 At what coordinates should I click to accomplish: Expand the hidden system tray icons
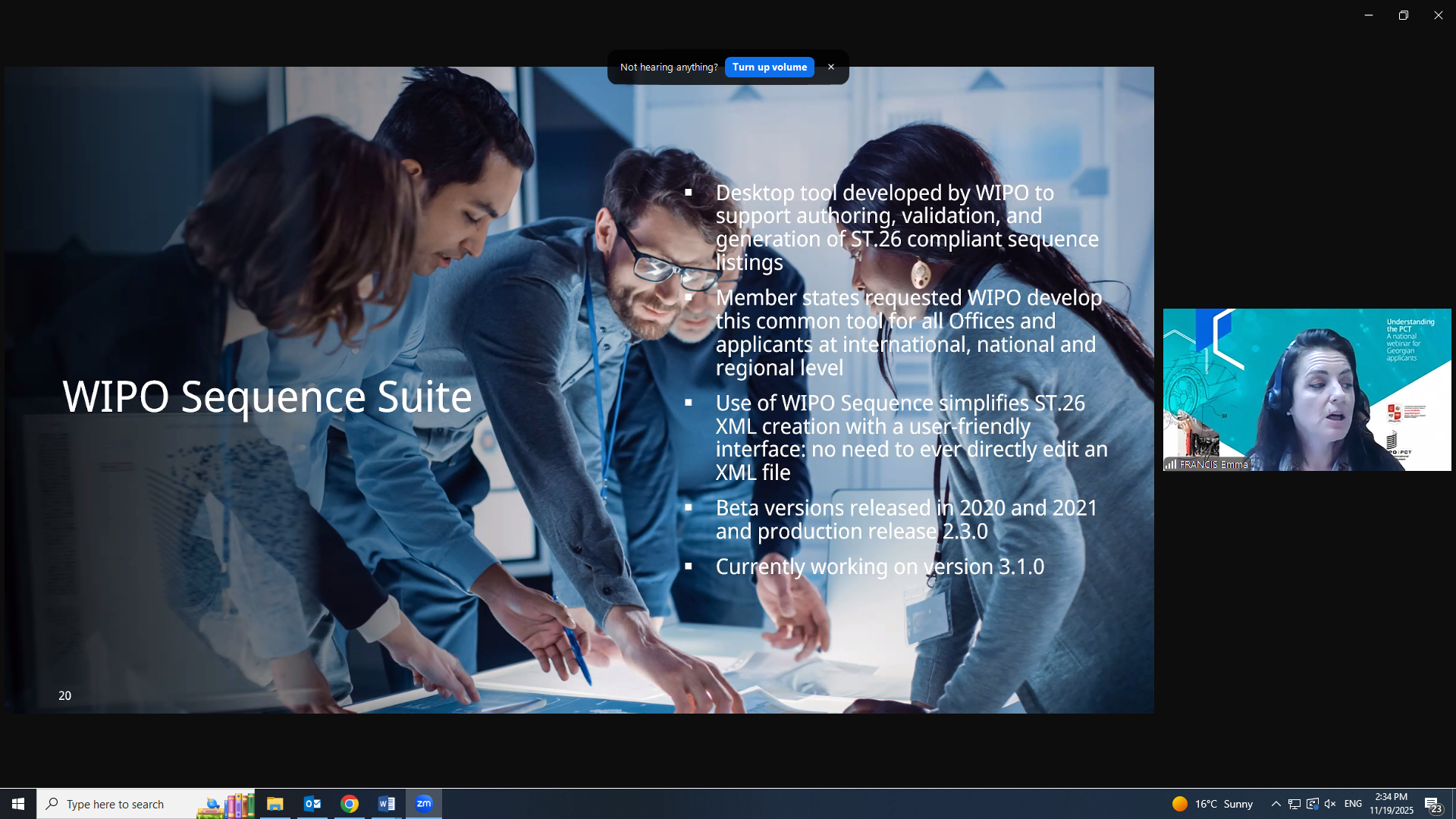pos(1276,804)
